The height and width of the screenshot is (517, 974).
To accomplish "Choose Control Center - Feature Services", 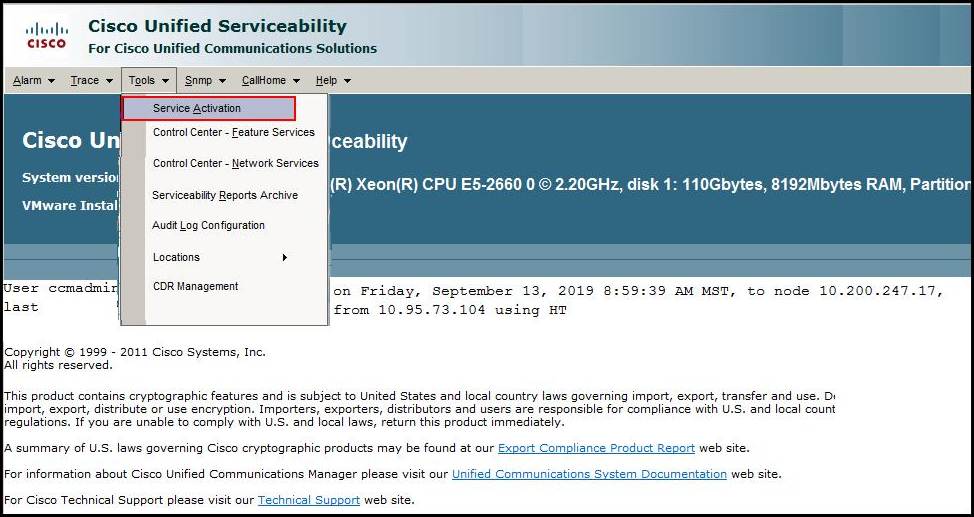I will pyautogui.click(x=233, y=132).
